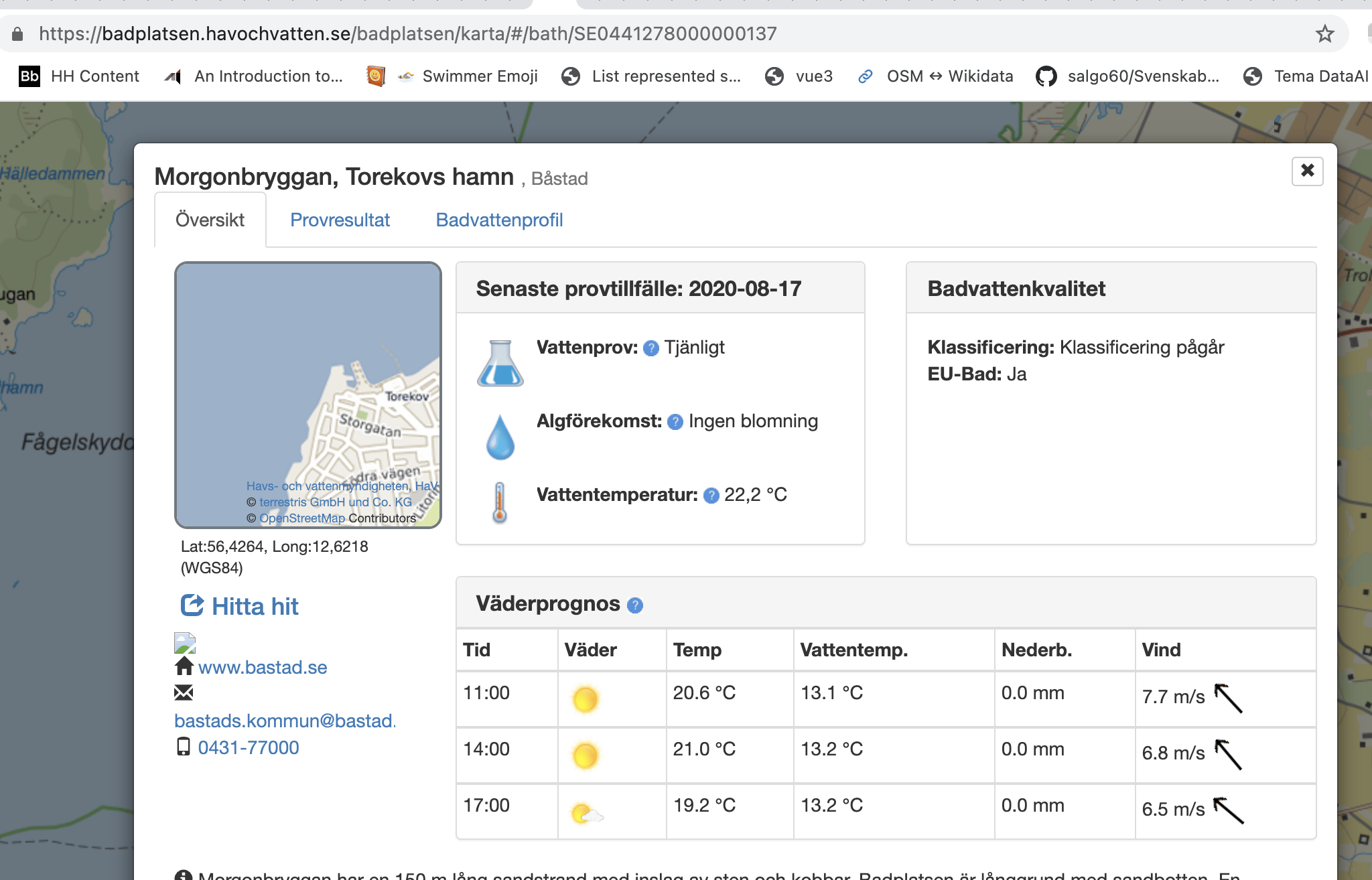The image size is (1372, 880).
Task: Click the 0431-77000 phone number
Action: (x=248, y=748)
